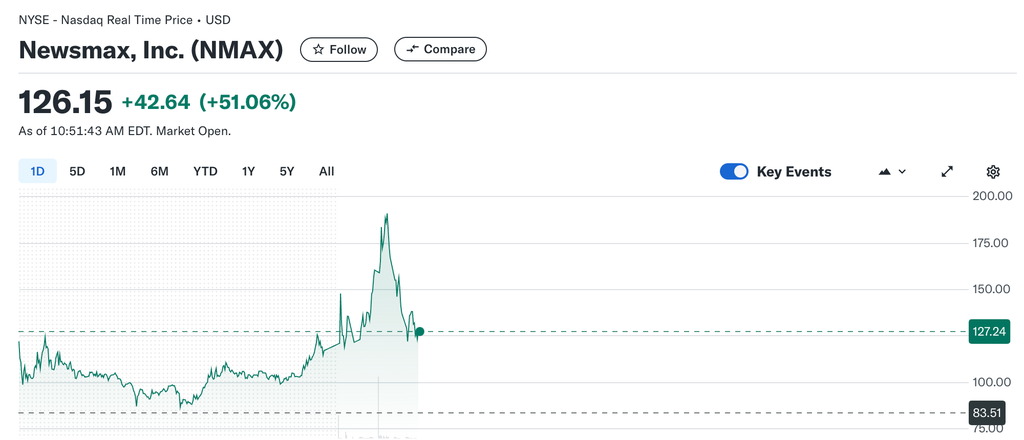Click the star icon in Follow button
Image resolution: width=1024 pixels, height=440 pixels.
coord(319,50)
